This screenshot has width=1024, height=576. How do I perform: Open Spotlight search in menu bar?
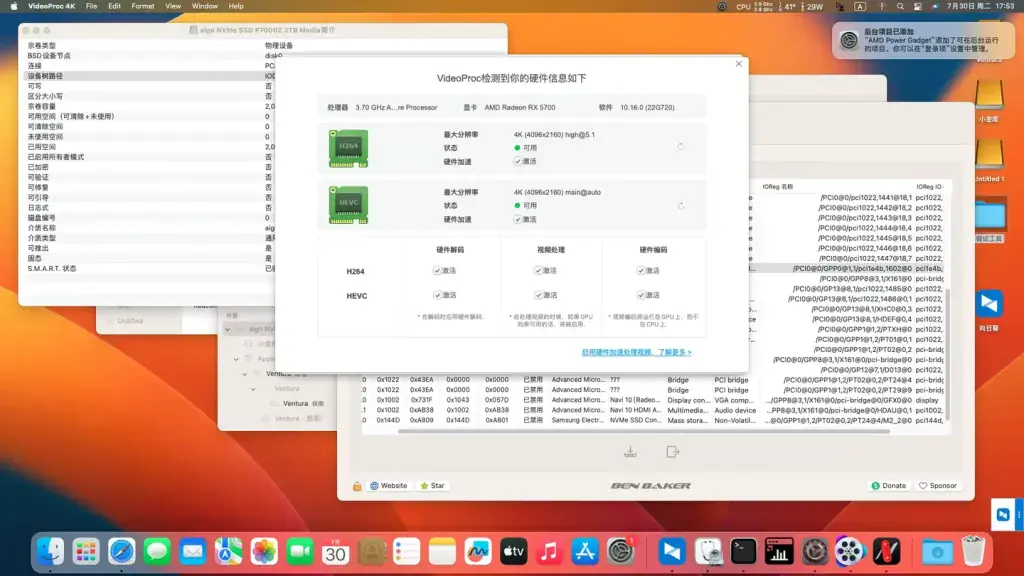coord(901,7)
